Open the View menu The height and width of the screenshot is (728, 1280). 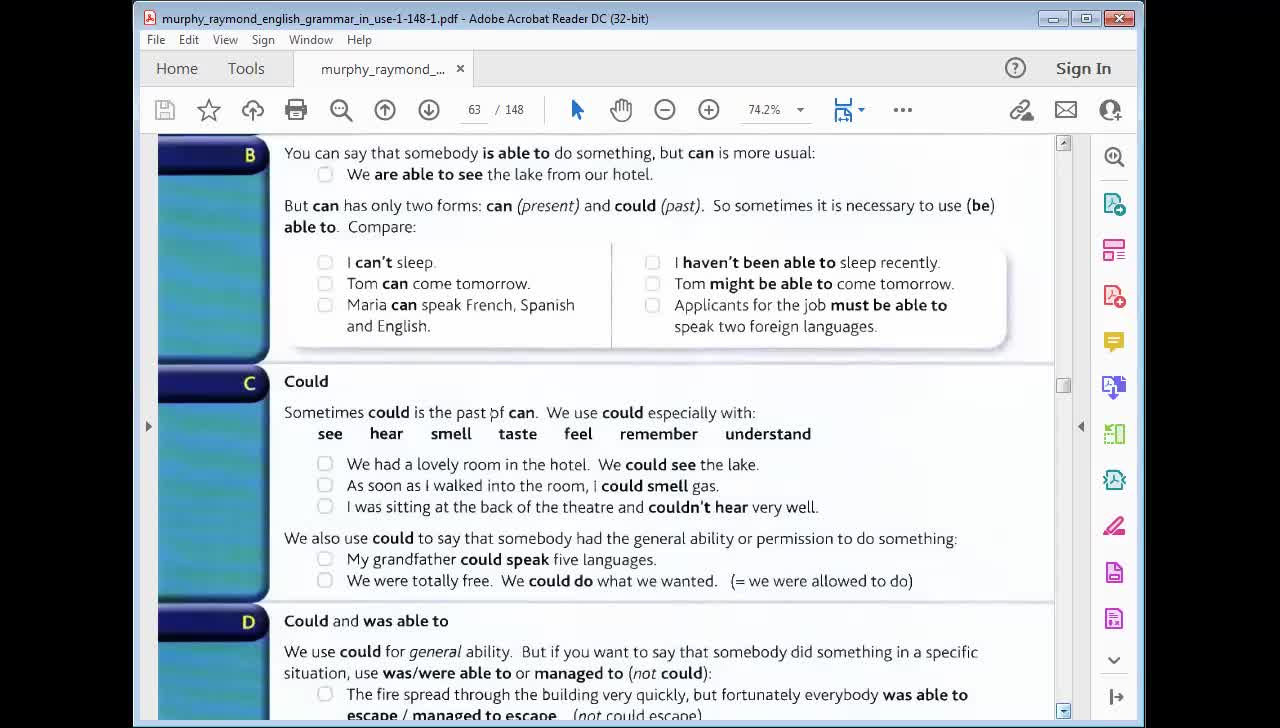coord(225,40)
